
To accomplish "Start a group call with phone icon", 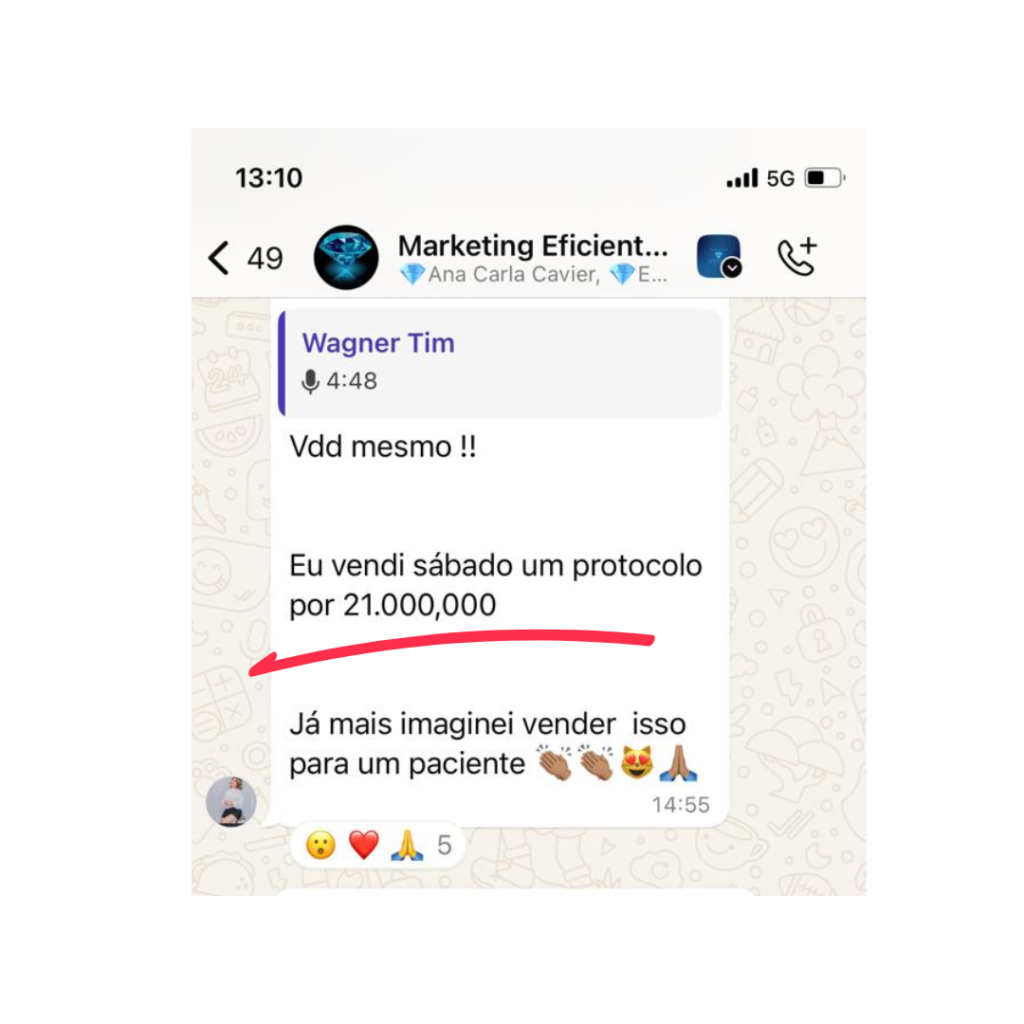I will 797,256.
